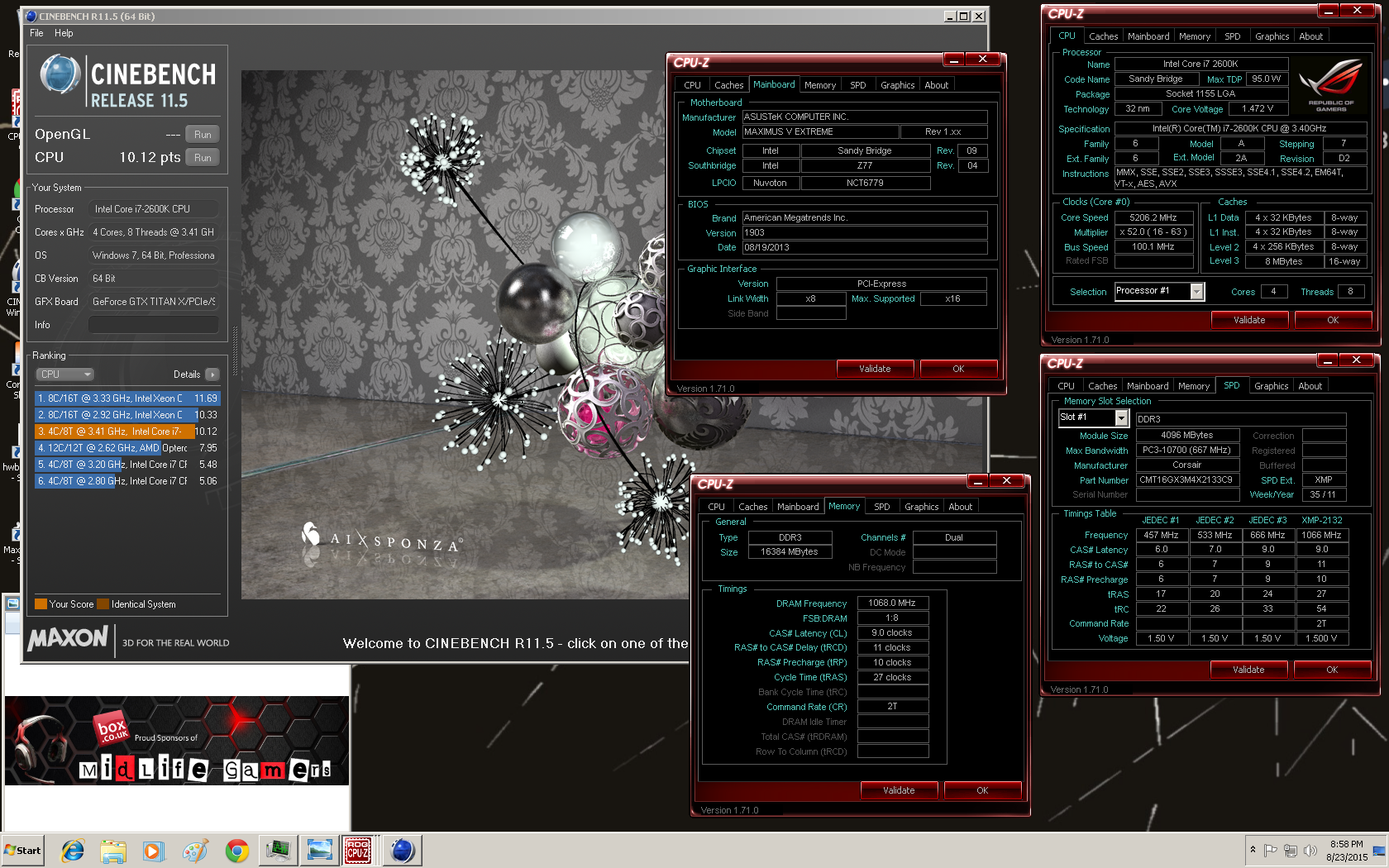Click the Cinebench title bar icon
The width and height of the screenshot is (1389, 868).
point(31,16)
